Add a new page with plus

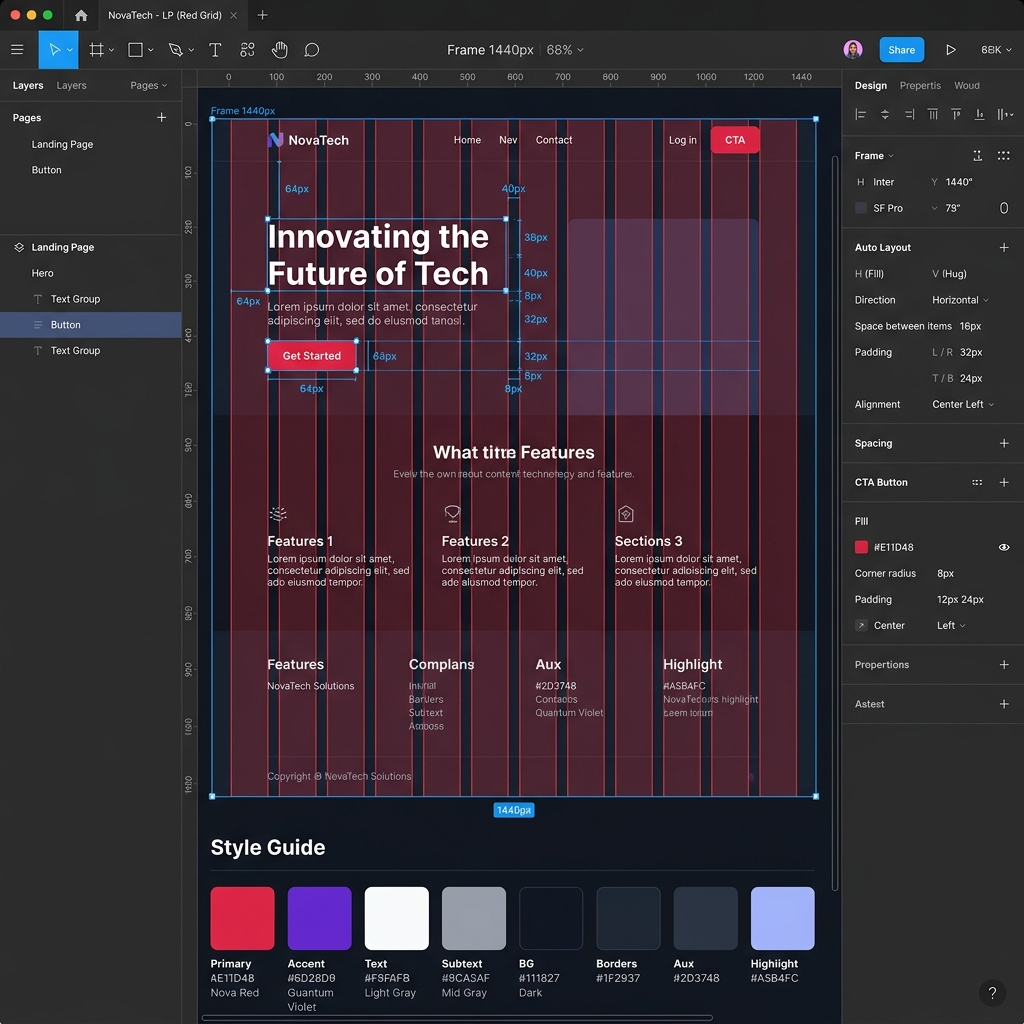[161, 118]
